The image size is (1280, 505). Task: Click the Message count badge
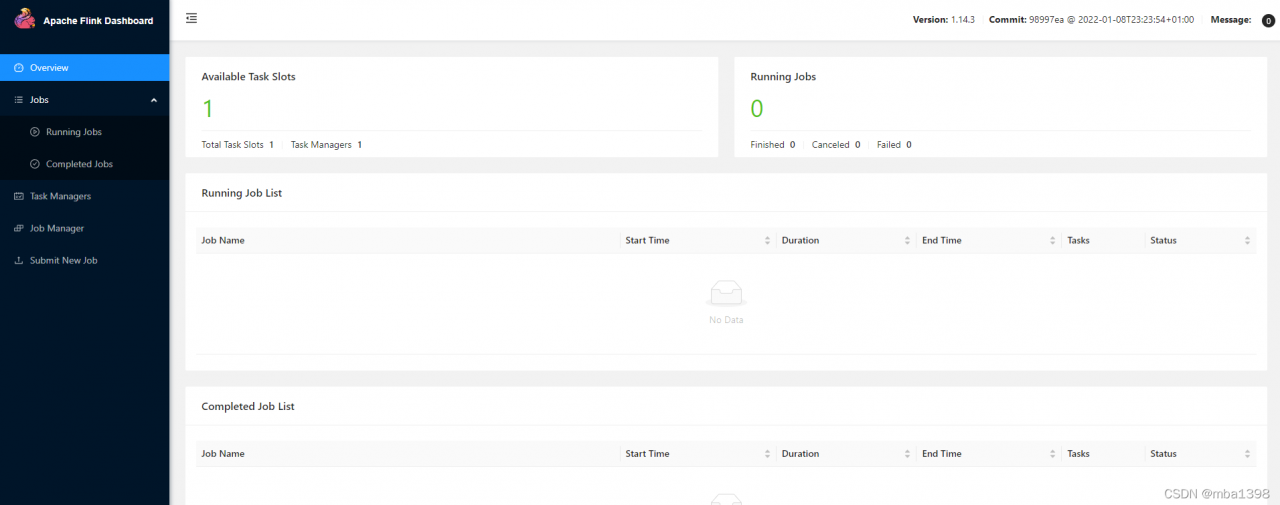pyautogui.click(x=1268, y=20)
